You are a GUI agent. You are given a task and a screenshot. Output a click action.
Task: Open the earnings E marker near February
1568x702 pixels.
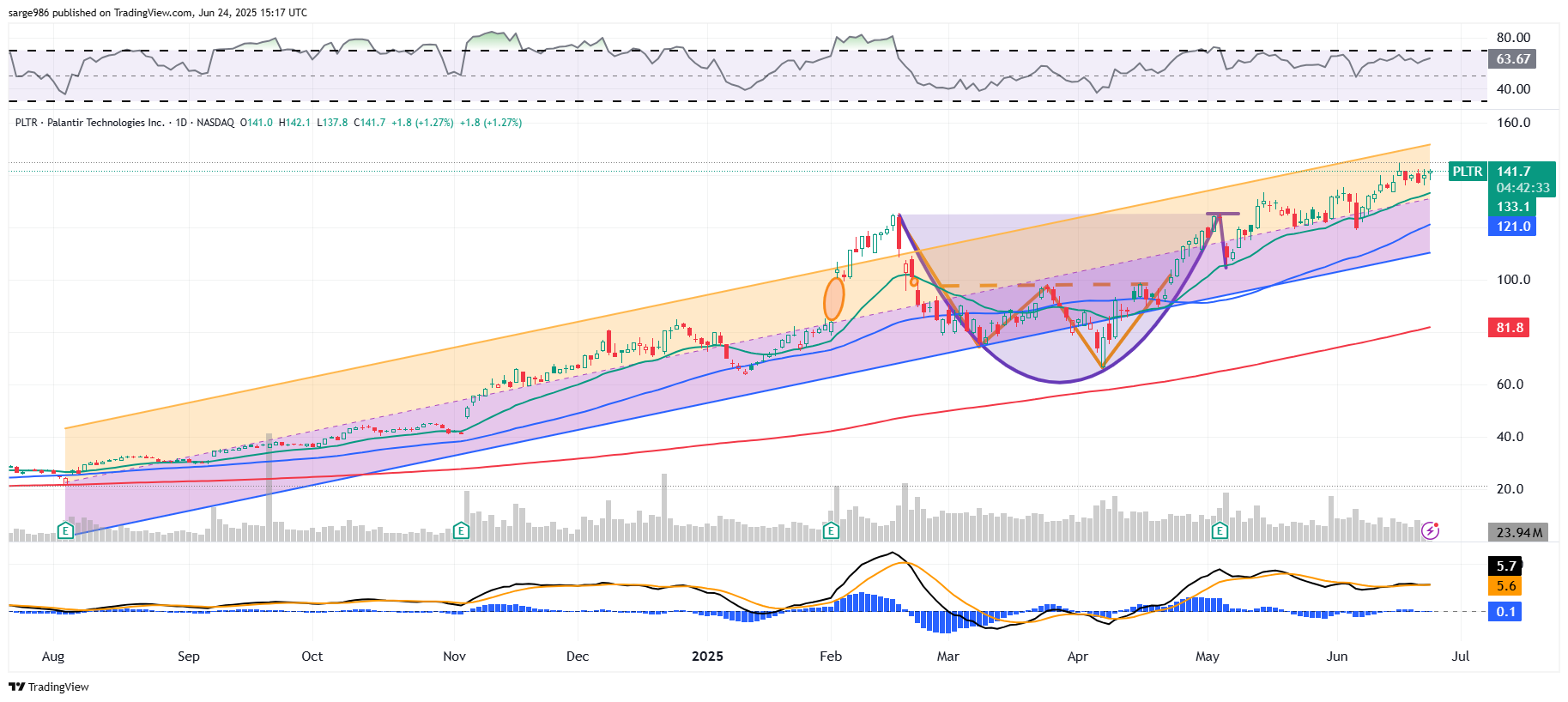pos(831,531)
